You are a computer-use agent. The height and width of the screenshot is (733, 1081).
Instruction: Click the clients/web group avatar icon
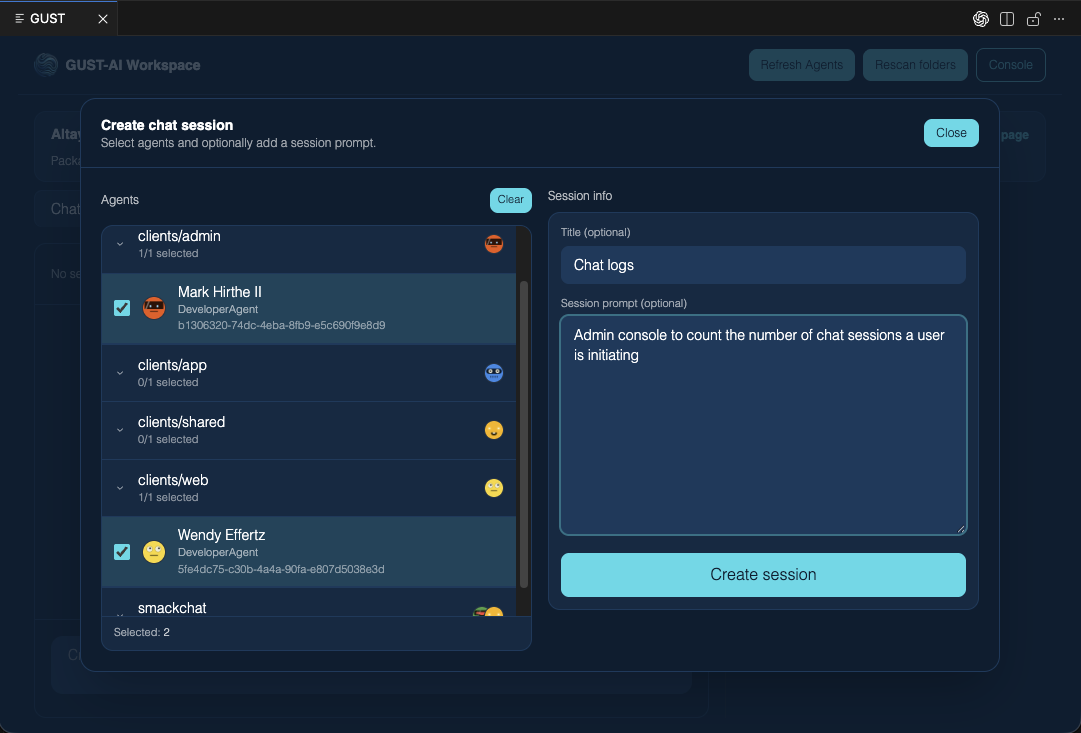pyautogui.click(x=494, y=488)
